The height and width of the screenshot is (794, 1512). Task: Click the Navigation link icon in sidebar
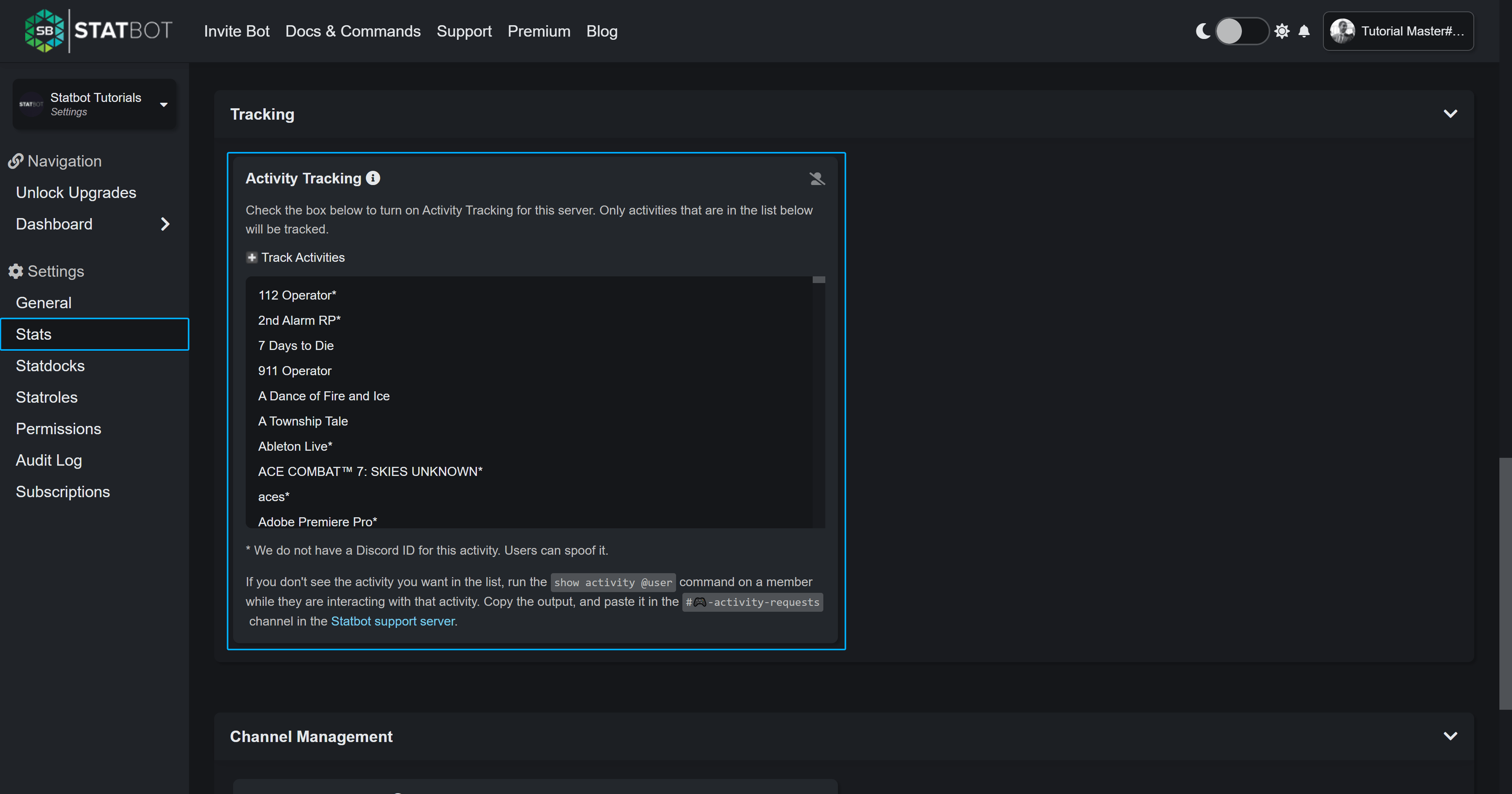pyautogui.click(x=15, y=161)
